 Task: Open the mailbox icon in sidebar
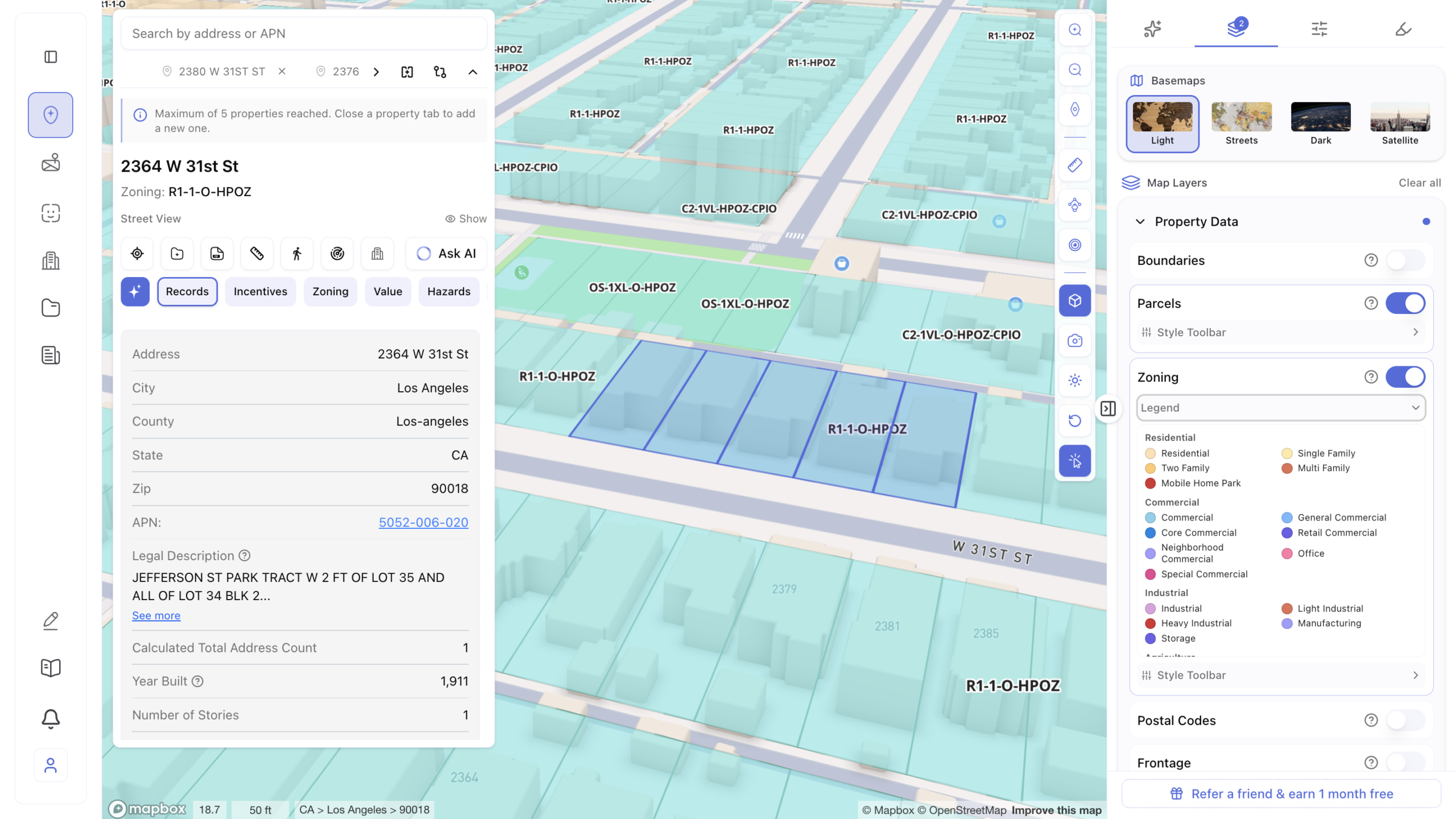pos(51,163)
